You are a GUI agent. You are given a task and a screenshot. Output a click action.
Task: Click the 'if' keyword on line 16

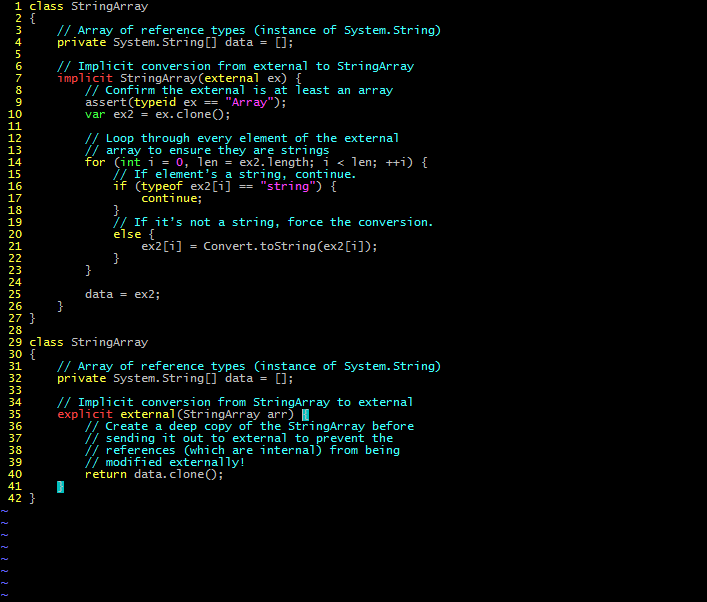click(120, 186)
